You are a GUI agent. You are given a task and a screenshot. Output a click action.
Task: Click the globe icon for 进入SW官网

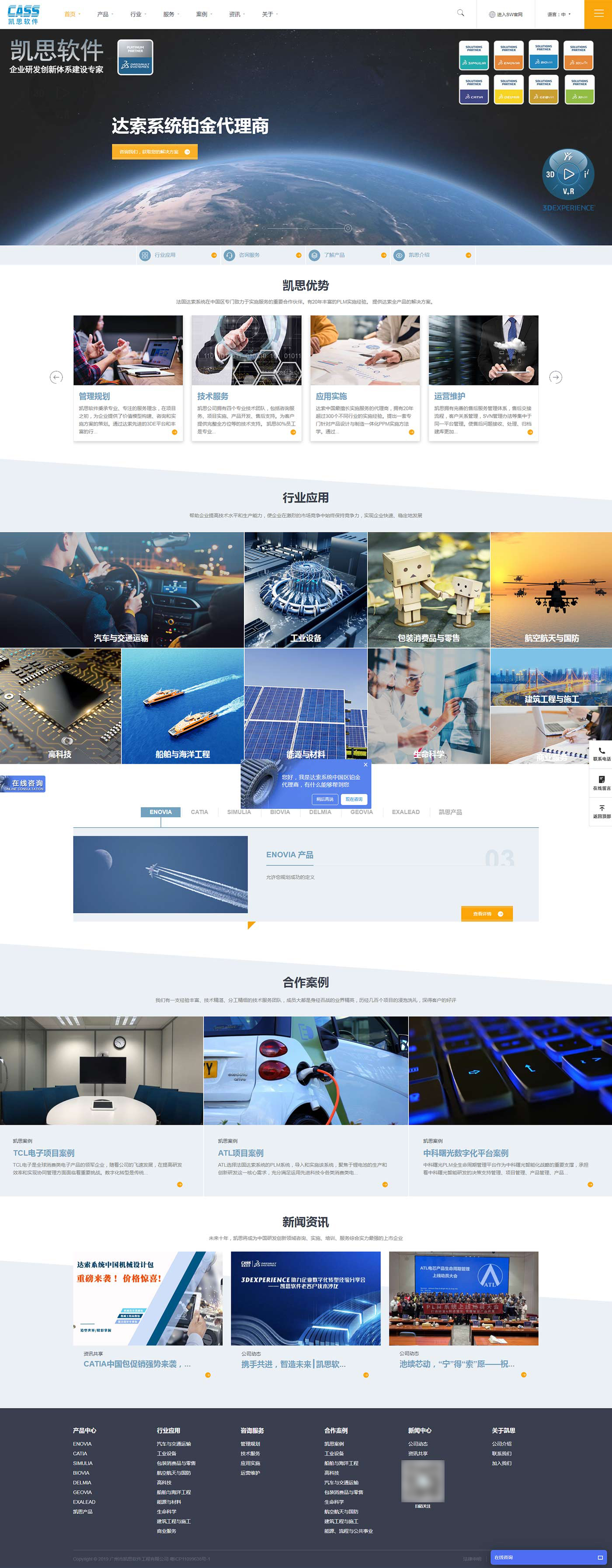pyautogui.click(x=492, y=14)
